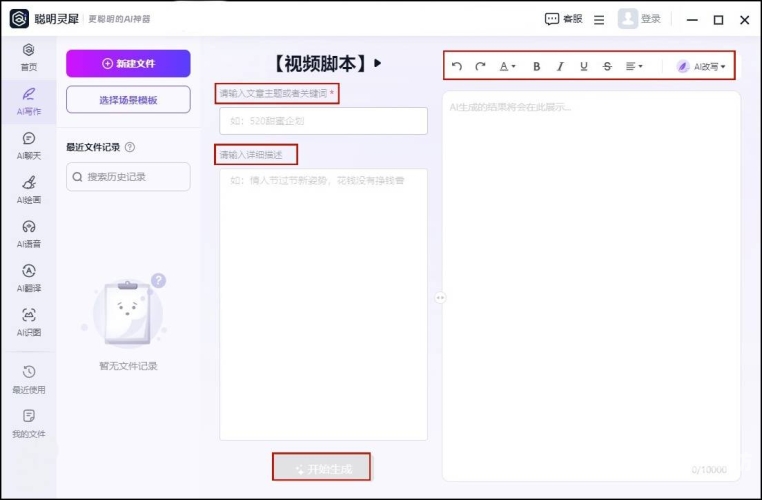This screenshot has width=762, height=500.
Task: Click the 暂无文件记录 text
Action: coord(128,366)
